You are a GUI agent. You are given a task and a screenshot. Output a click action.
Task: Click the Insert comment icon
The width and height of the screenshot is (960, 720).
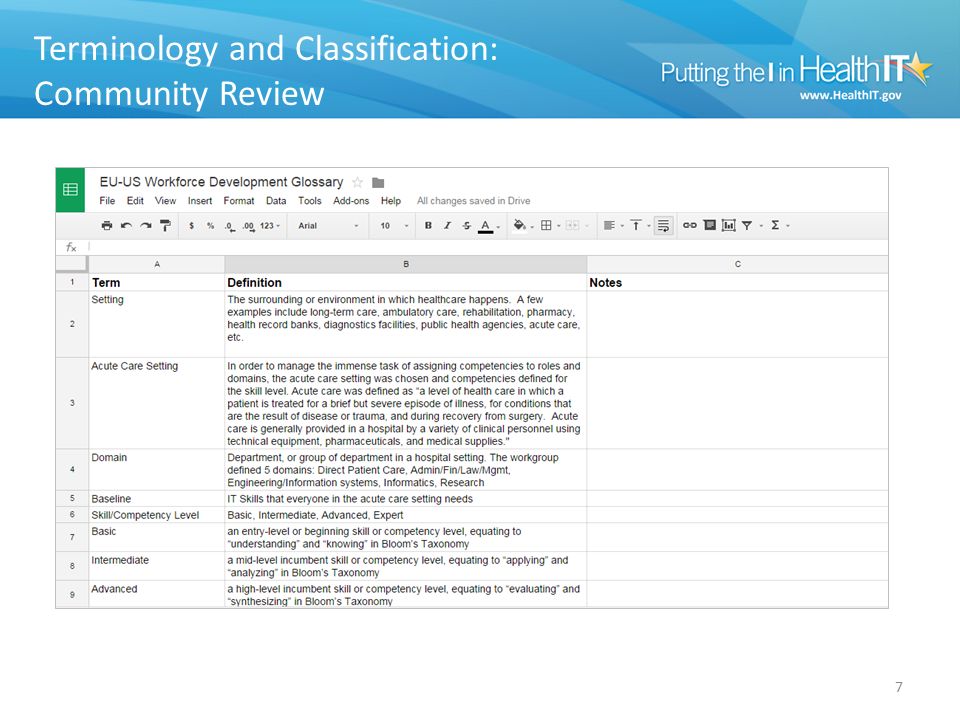[710, 225]
